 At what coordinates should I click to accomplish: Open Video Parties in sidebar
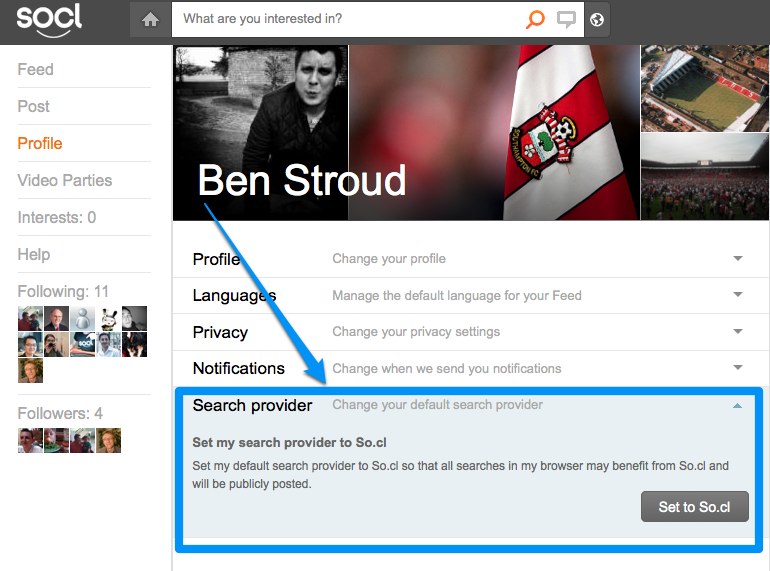point(65,180)
